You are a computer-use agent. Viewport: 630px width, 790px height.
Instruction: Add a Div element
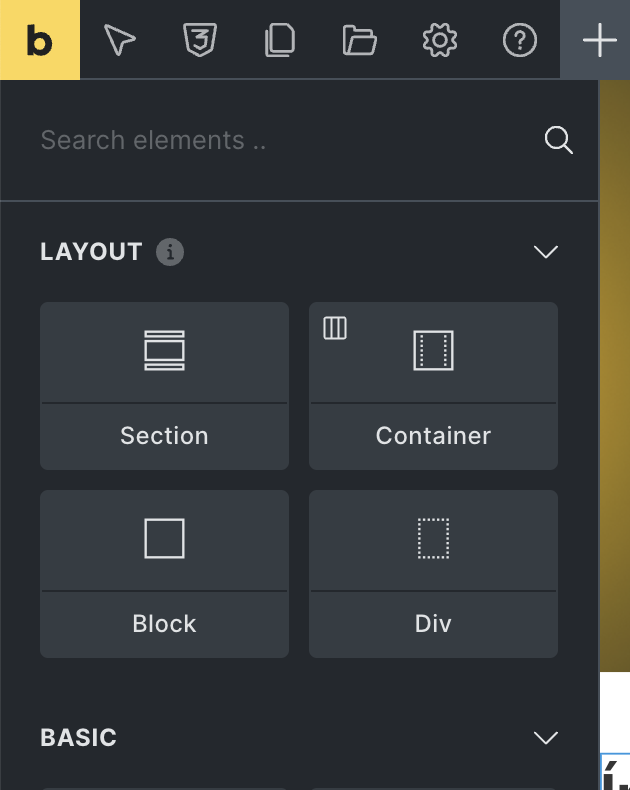click(x=433, y=574)
